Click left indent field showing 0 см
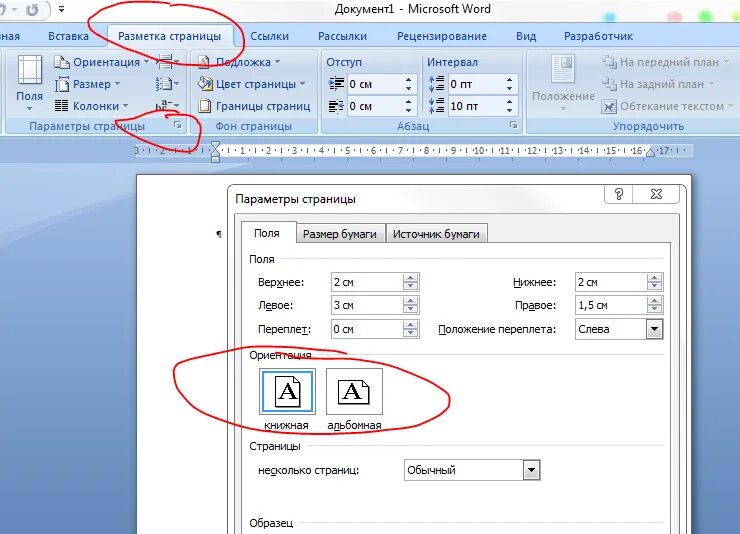The image size is (740, 534). [375, 84]
